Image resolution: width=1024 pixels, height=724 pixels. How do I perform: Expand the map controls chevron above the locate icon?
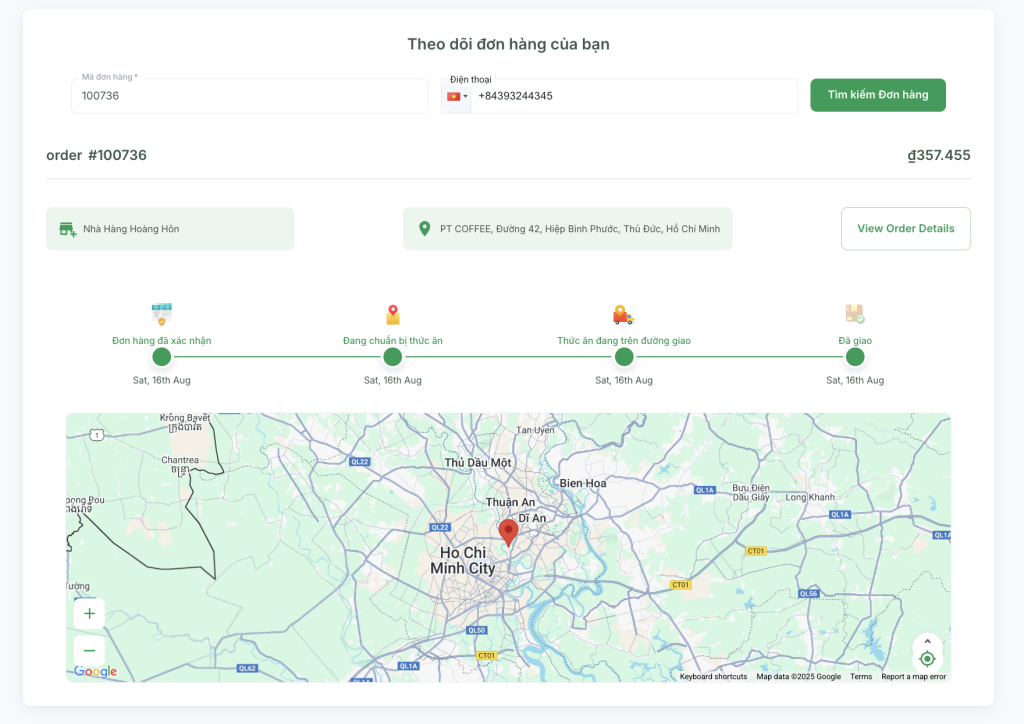pos(927,641)
